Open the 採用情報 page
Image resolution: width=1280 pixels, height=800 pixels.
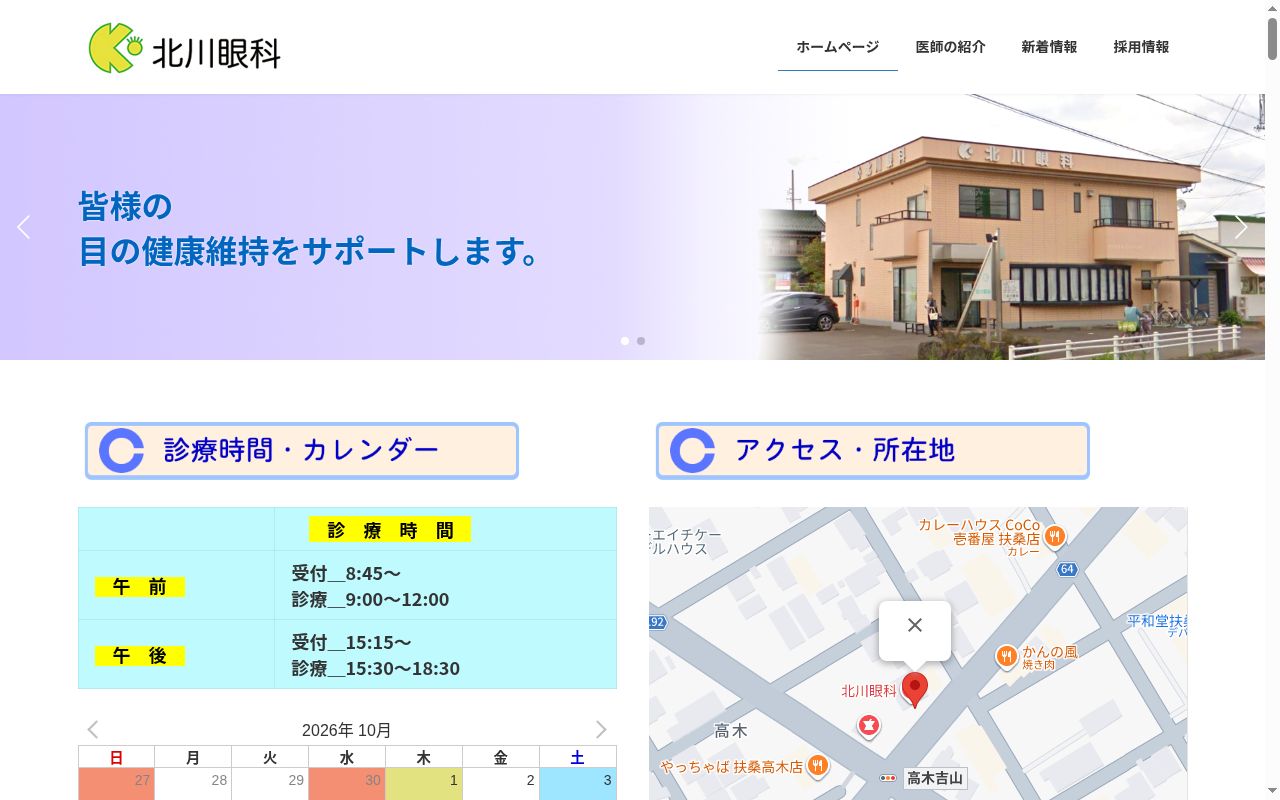tap(1141, 47)
